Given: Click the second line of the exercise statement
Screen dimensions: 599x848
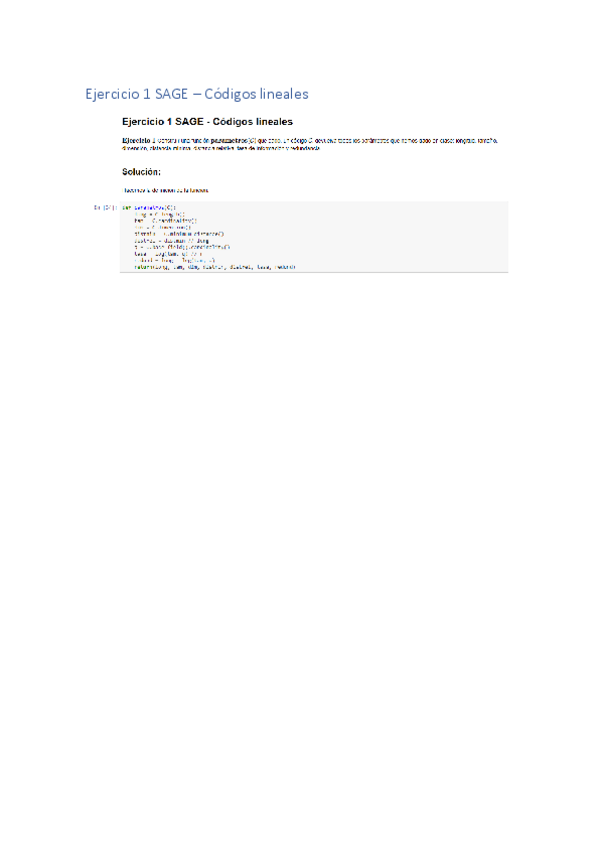Looking at the screenshot, I should point(221,148).
